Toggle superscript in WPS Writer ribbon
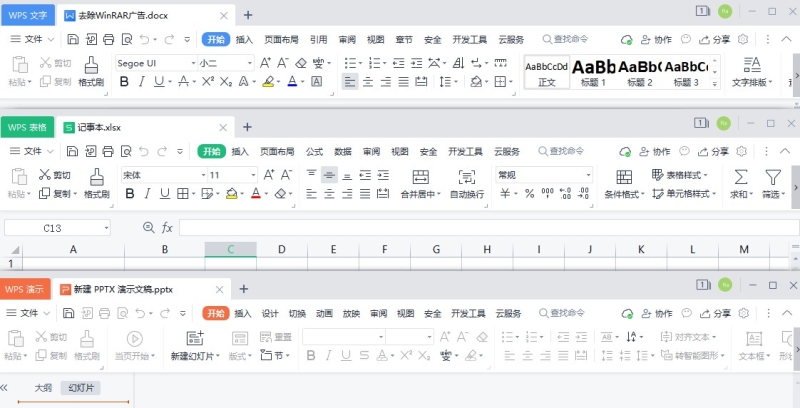This screenshot has width=800, height=408. (x=208, y=81)
